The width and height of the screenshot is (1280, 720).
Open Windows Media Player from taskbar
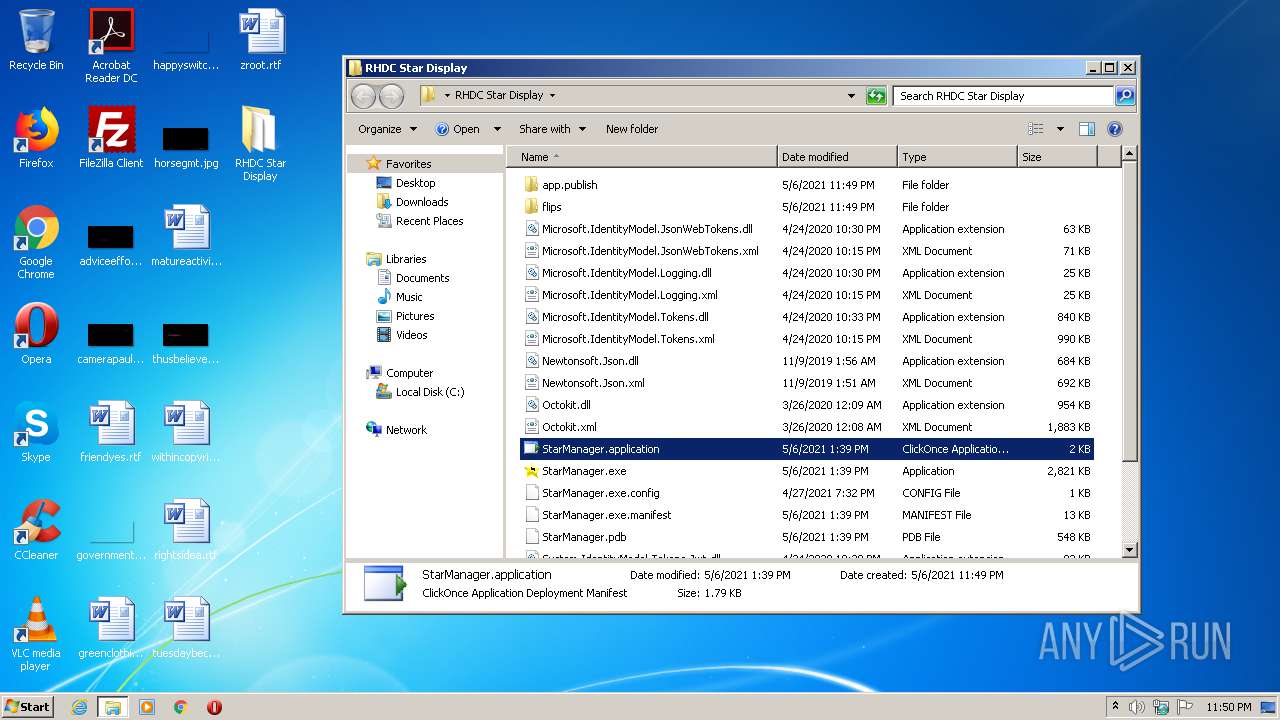pyautogui.click(x=147, y=707)
